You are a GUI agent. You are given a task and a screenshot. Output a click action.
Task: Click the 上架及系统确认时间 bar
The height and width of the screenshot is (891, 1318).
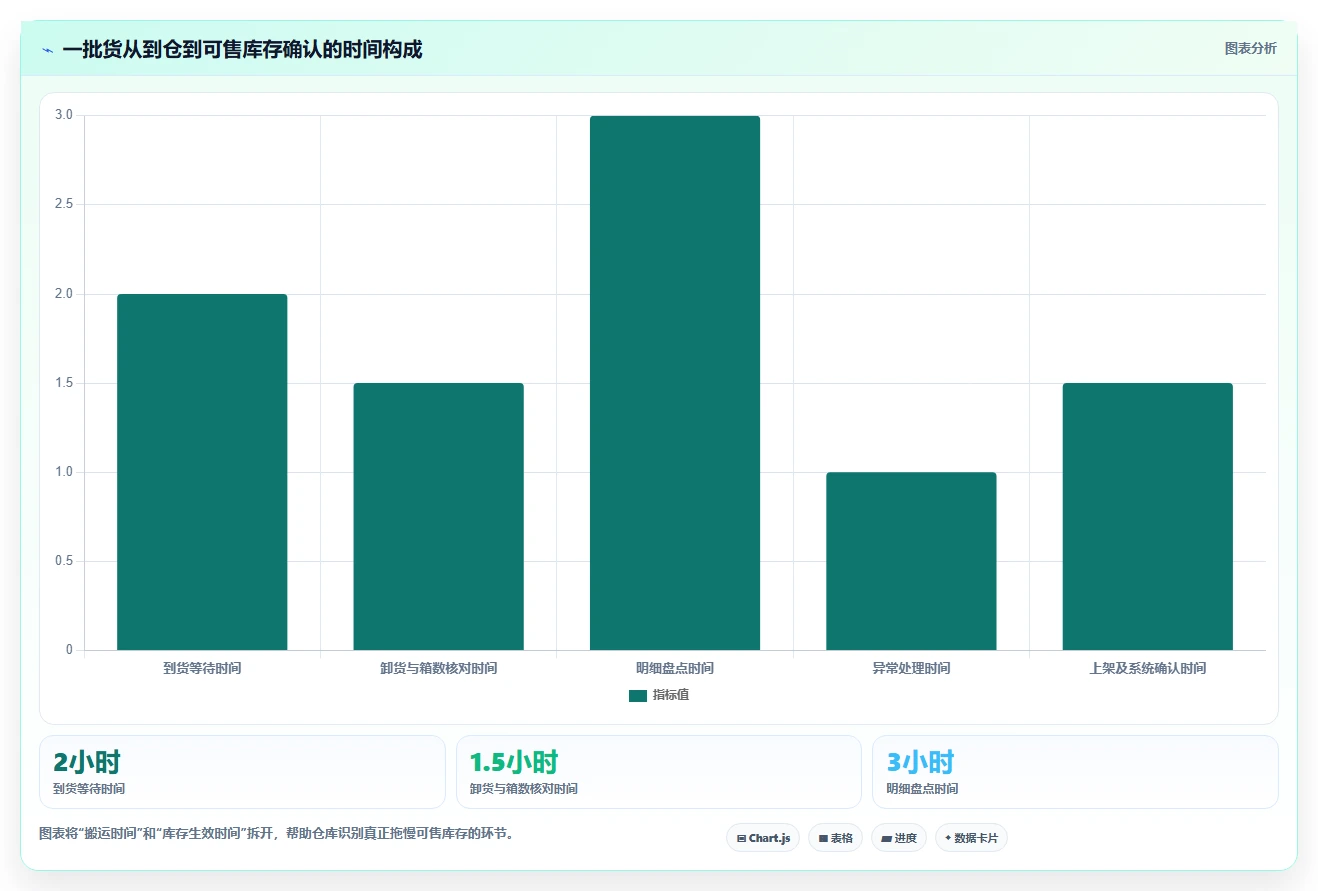1148,516
